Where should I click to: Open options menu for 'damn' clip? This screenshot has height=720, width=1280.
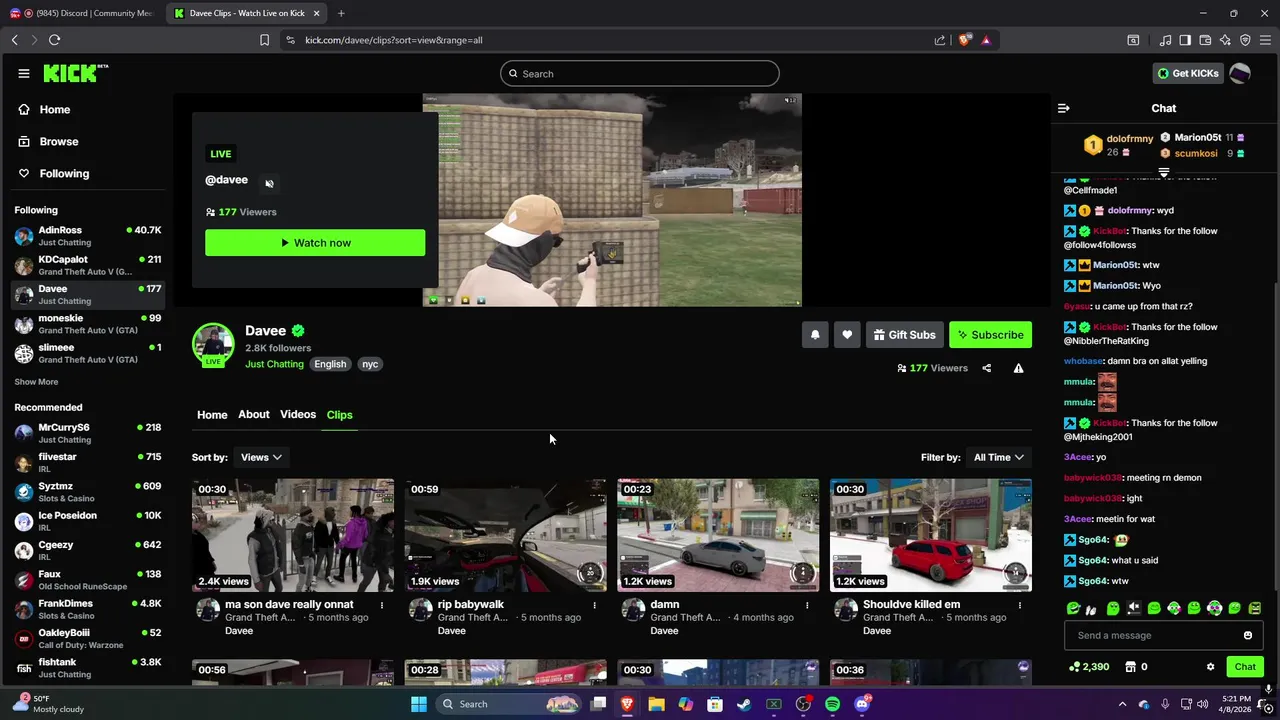tap(807, 605)
